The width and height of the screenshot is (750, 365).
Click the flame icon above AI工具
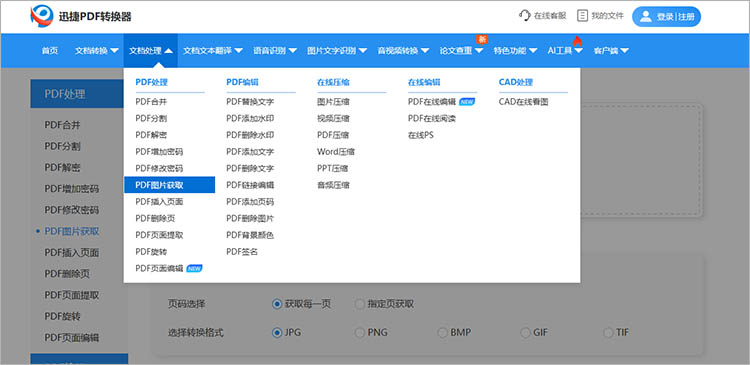coord(577,41)
